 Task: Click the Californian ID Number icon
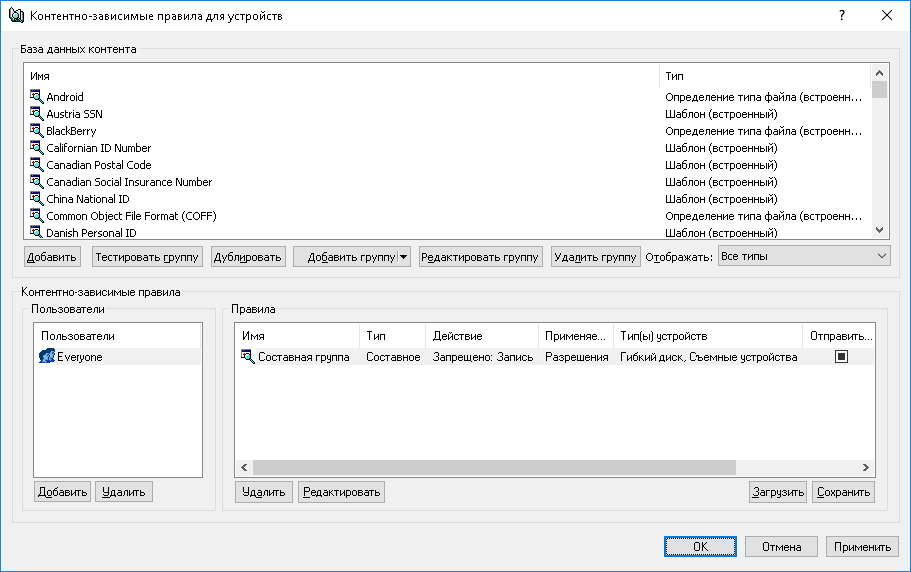(37, 148)
